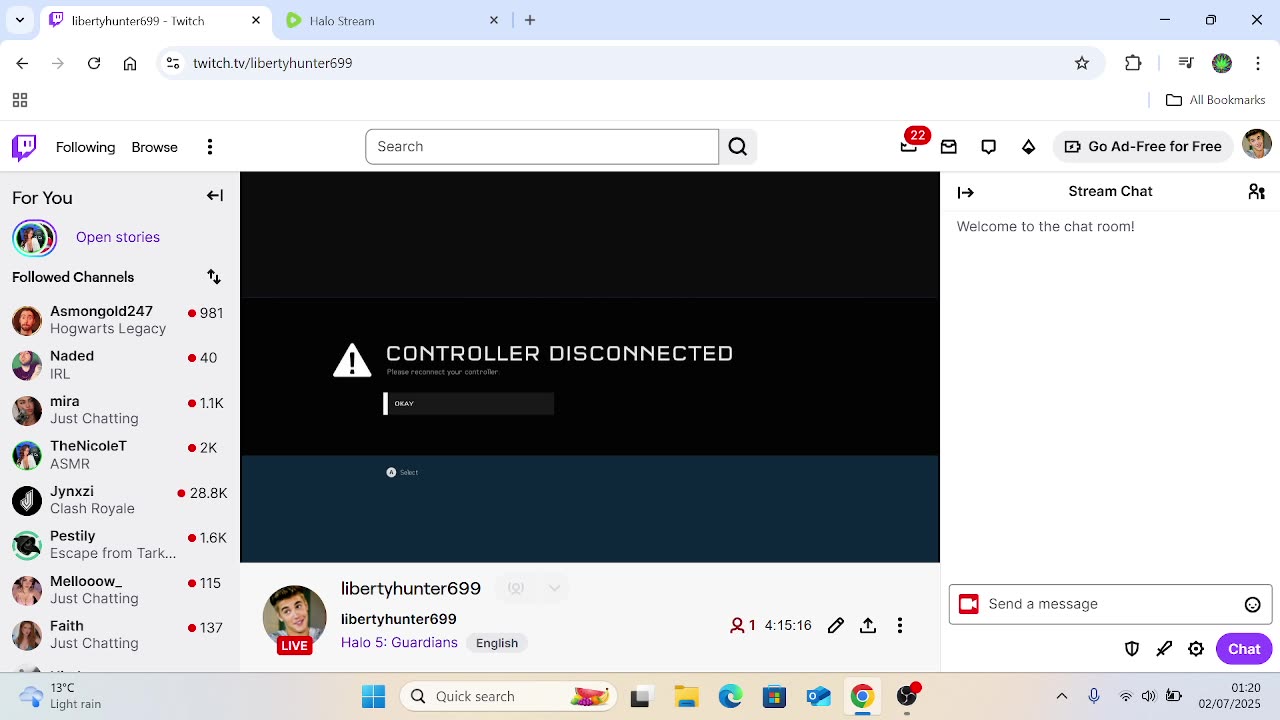This screenshot has width=1280, height=720.
Task: Open the user avatar menu in Twitch header
Action: tap(1257, 144)
